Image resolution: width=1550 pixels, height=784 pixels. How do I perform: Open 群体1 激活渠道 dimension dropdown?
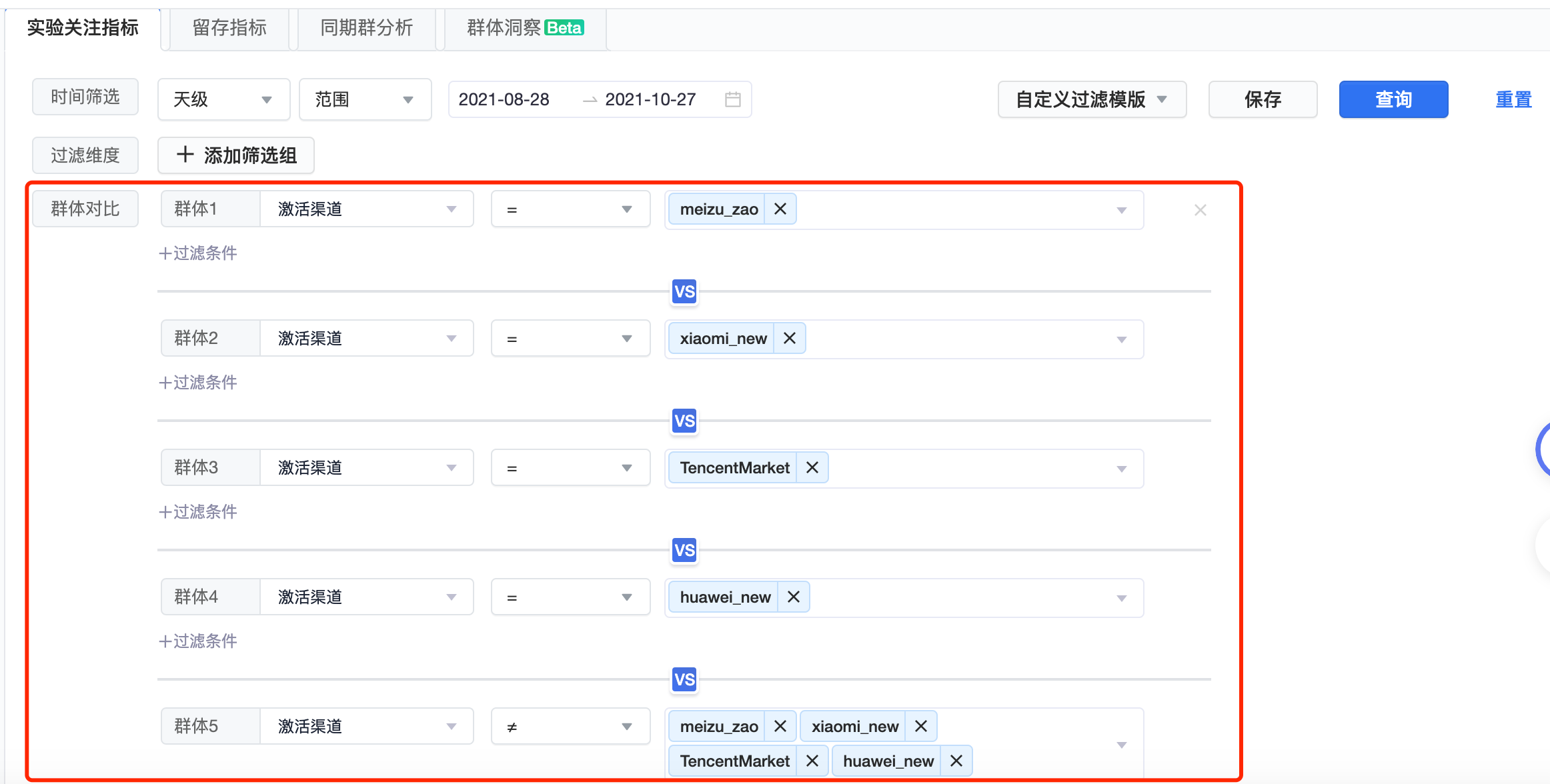367,209
